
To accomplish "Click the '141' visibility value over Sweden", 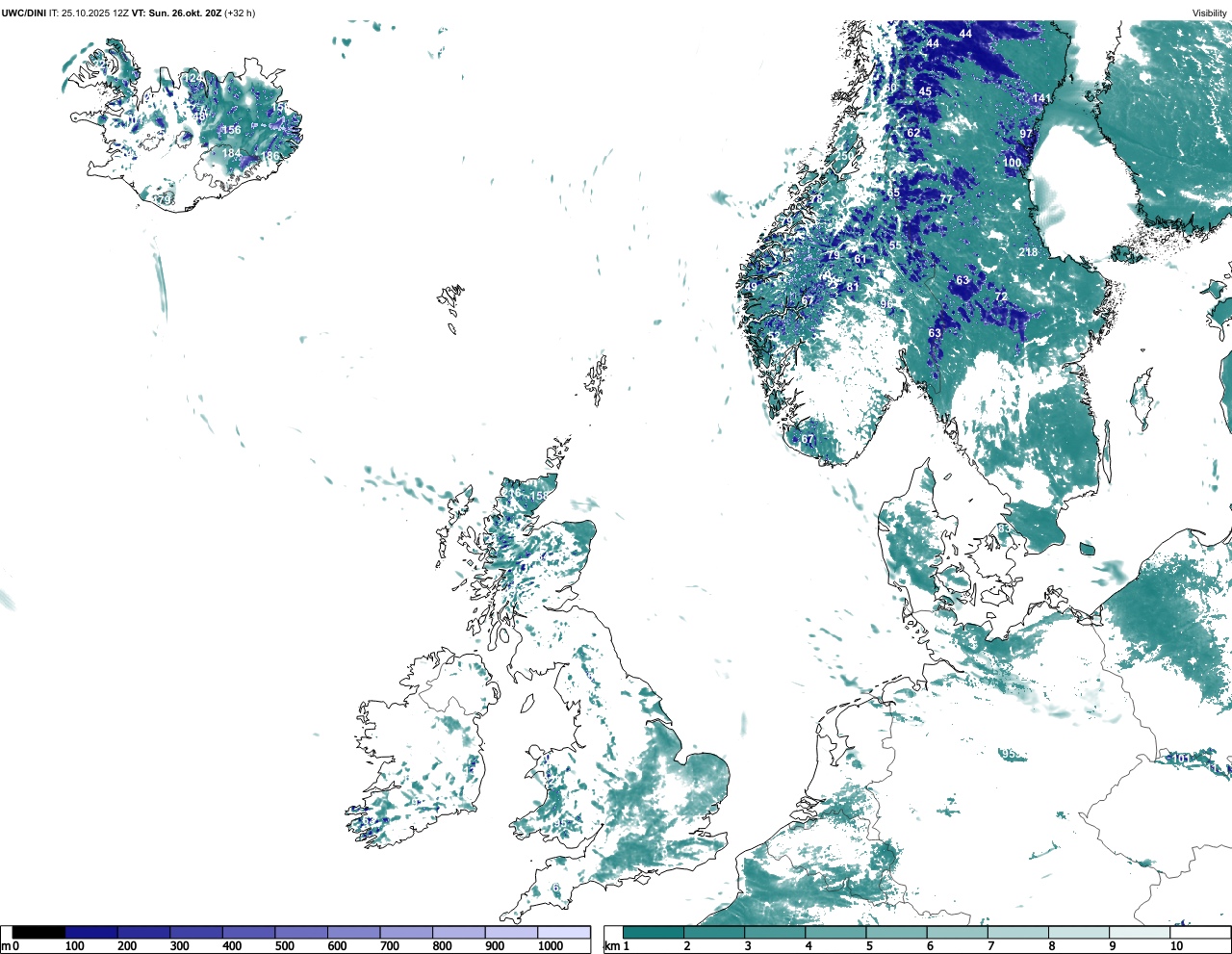I will (1041, 99).
